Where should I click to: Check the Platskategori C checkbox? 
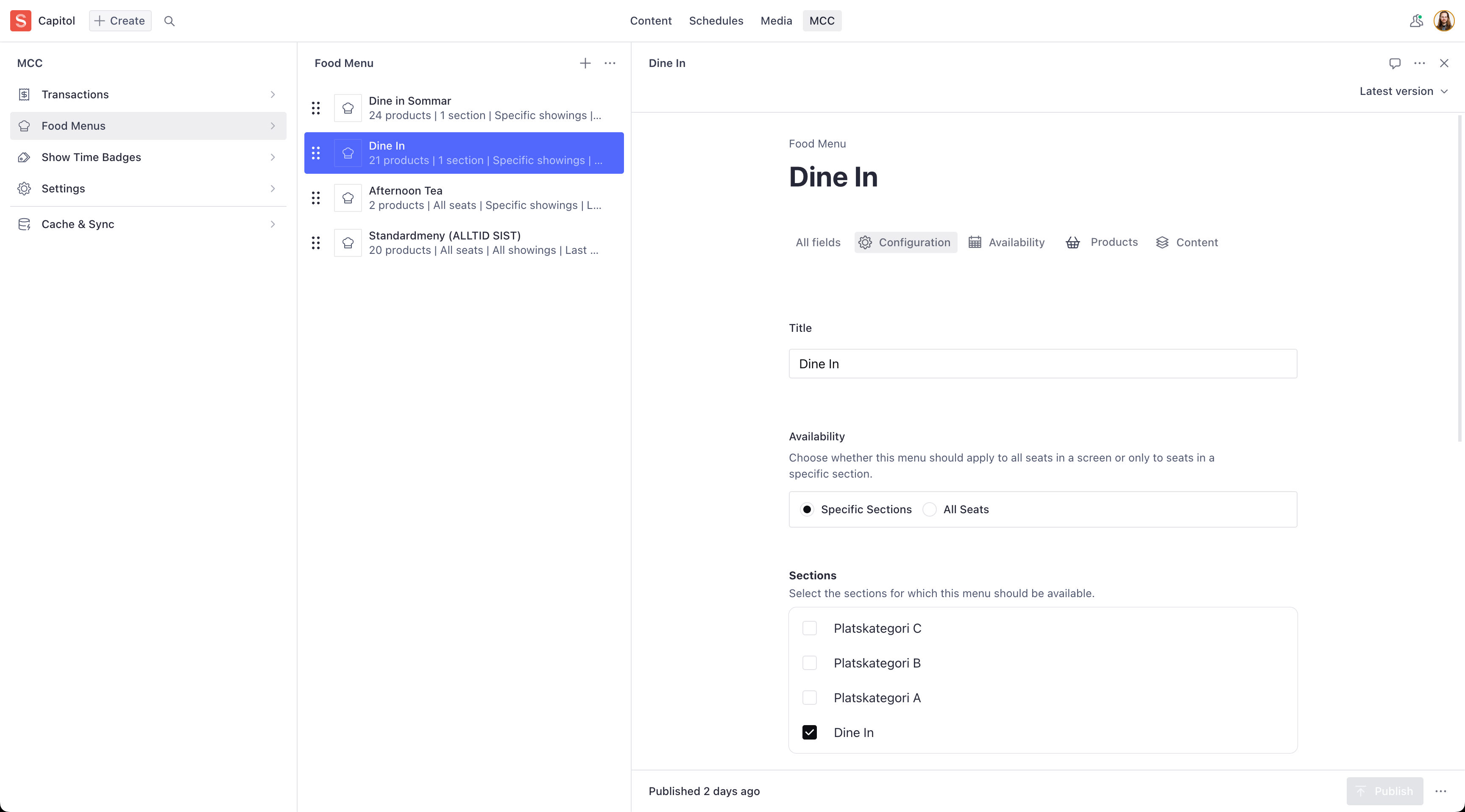click(x=809, y=628)
